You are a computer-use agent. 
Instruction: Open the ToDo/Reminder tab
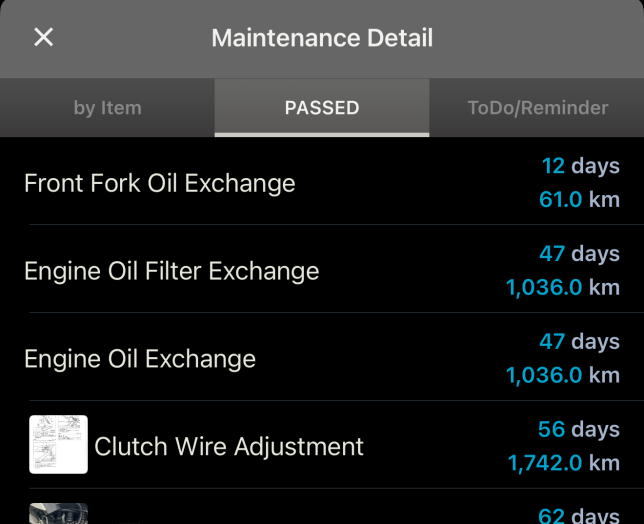pos(537,108)
